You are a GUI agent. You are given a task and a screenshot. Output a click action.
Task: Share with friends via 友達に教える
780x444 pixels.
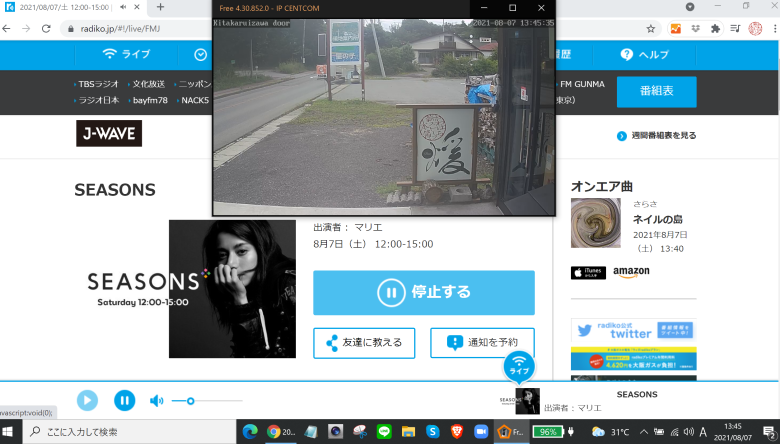pyautogui.click(x=364, y=343)
